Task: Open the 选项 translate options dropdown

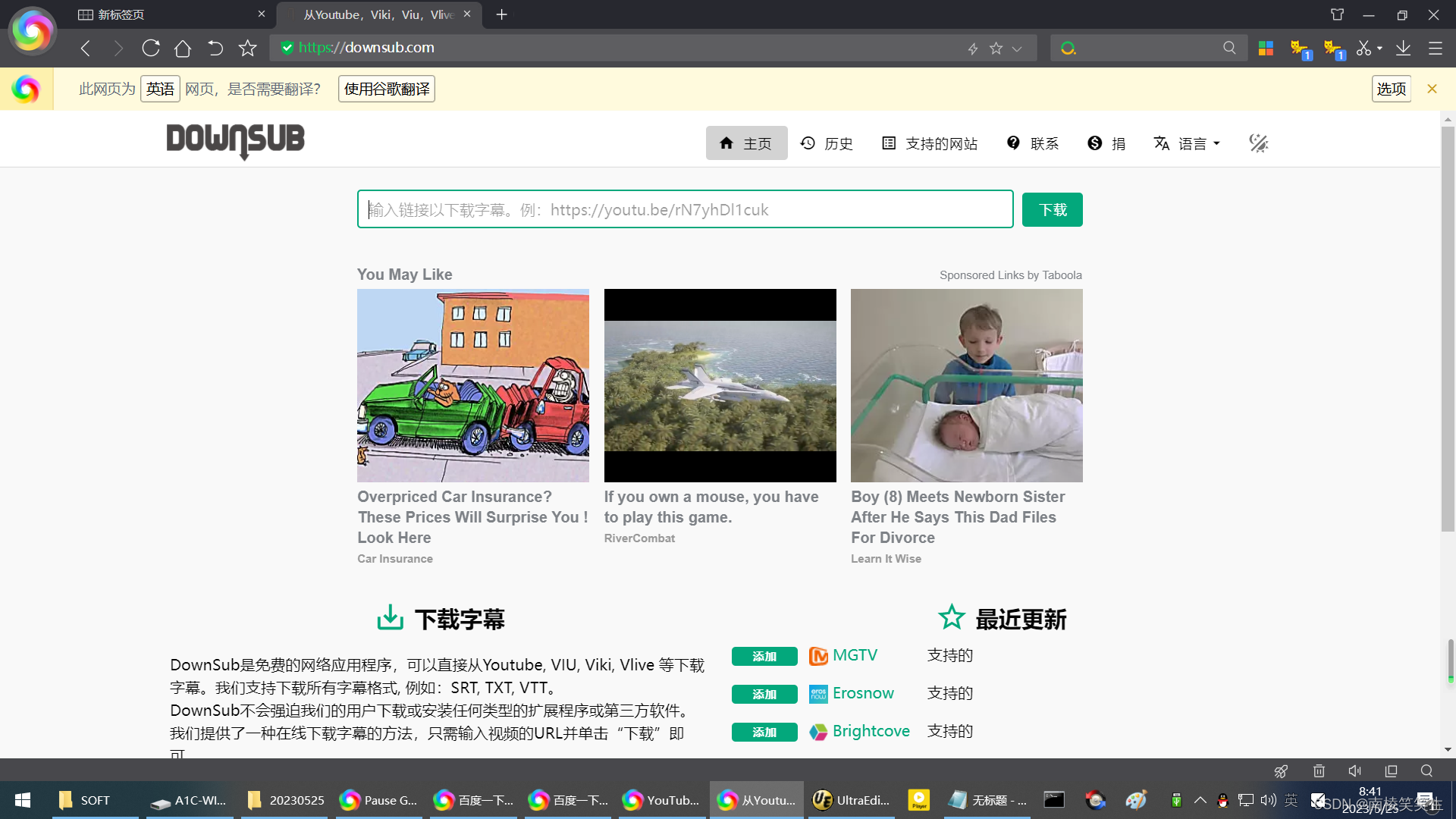Action: point(1391,89)
